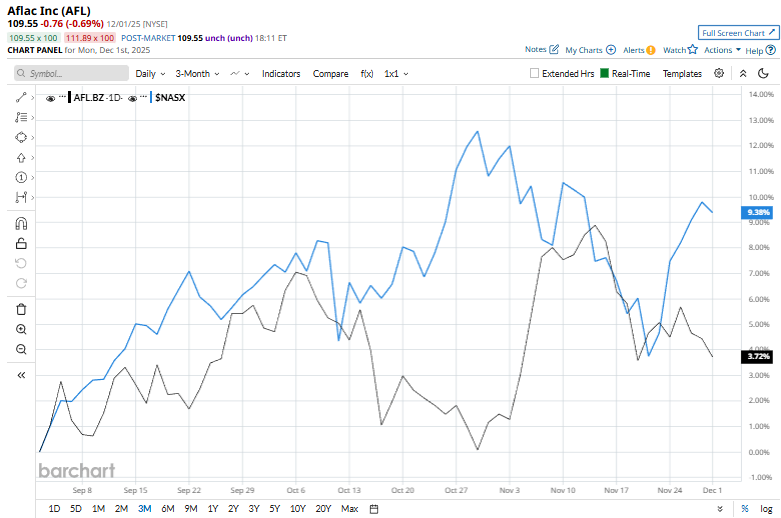Select the 5Y time range
The width and height of the screenshot is (781, 518).
tap(274, 509)
